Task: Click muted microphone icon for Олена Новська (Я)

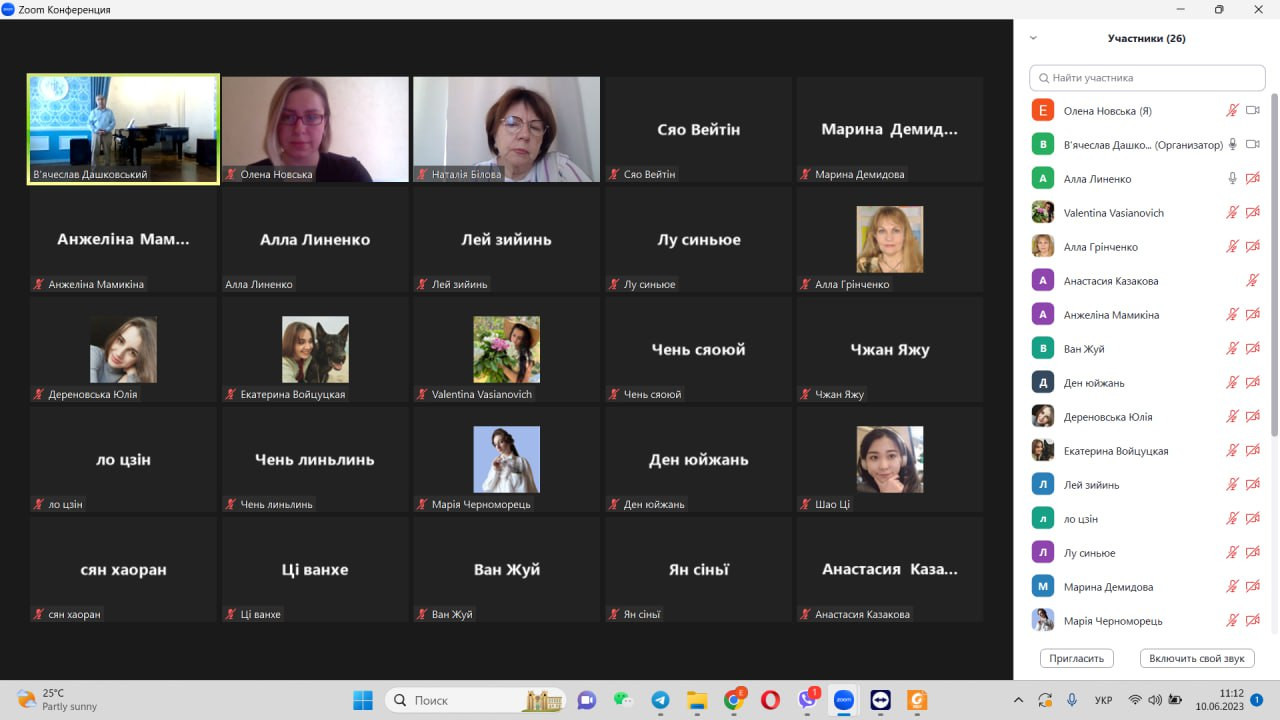Action: (x=1233, y=111)
